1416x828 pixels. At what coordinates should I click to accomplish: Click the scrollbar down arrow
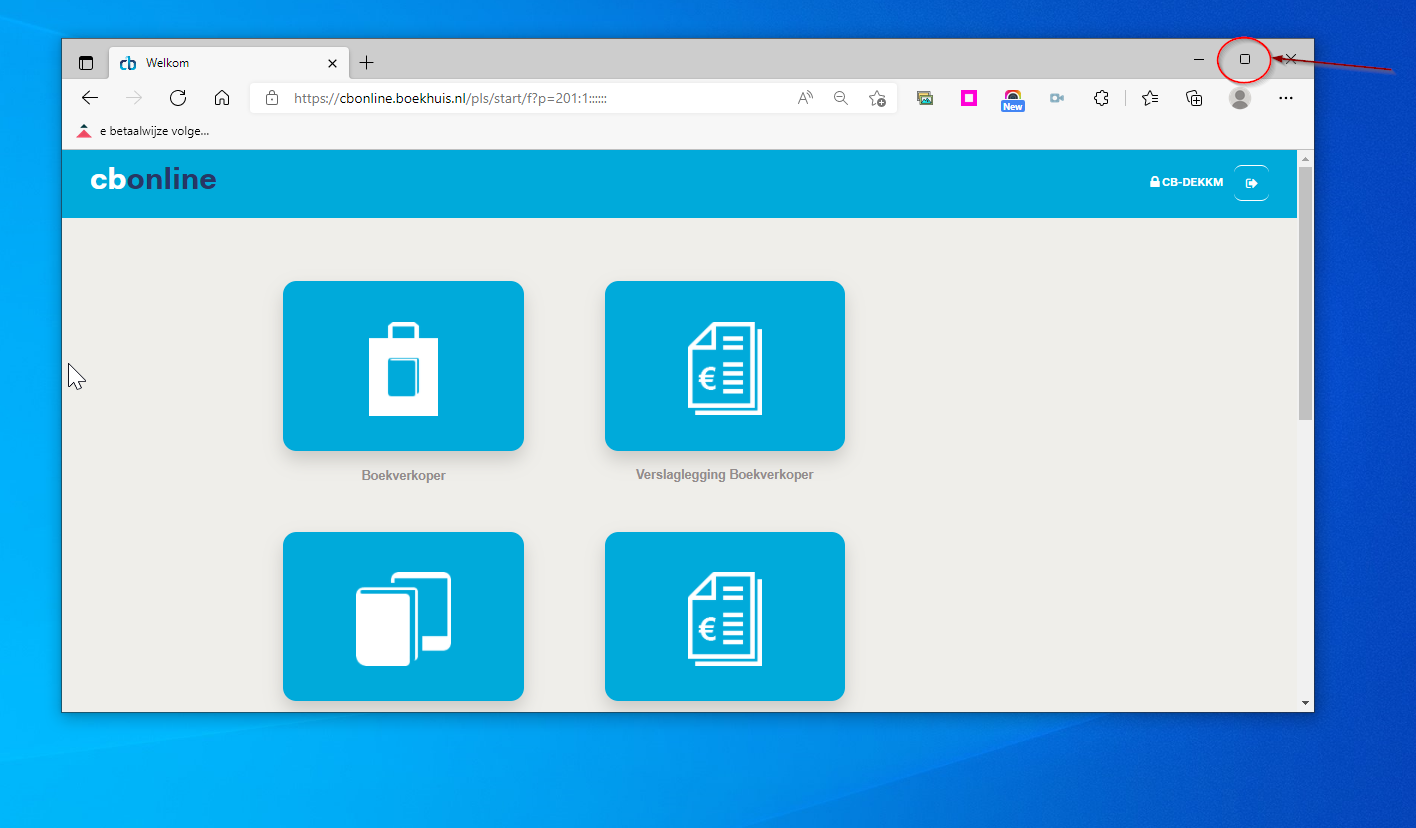(x=1305, y=703)
